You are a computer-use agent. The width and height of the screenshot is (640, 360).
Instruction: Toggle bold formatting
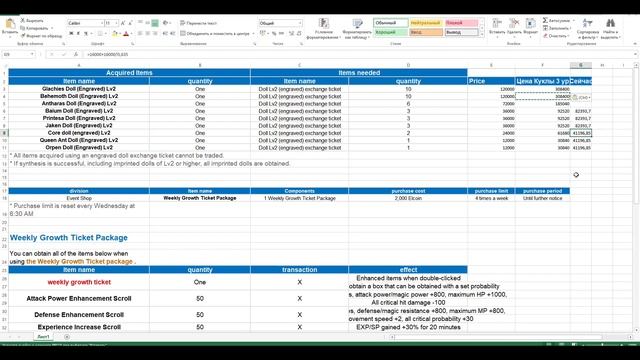(x=71, y=33)
